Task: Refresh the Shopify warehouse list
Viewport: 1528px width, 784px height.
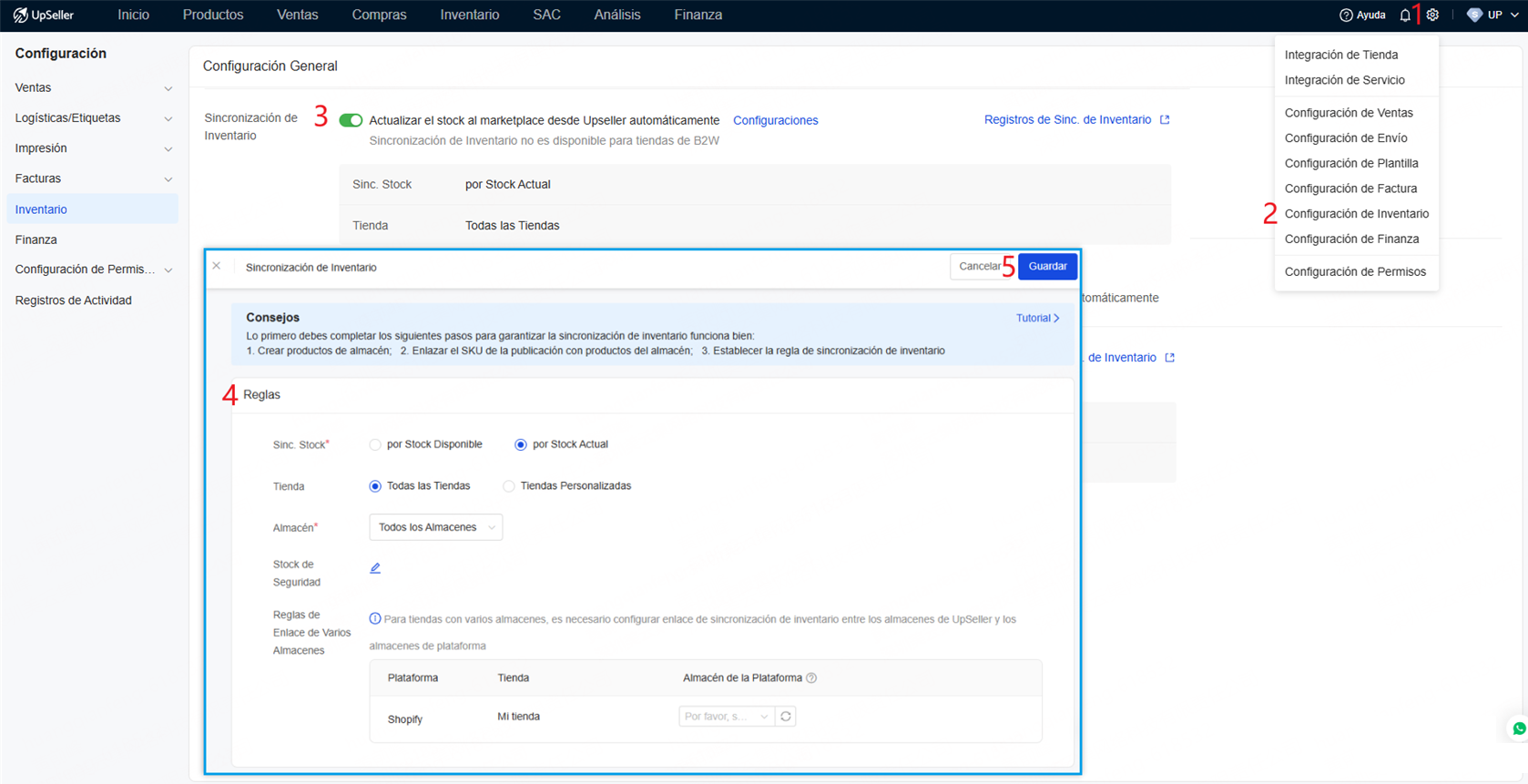Action: tap(786, 717)
